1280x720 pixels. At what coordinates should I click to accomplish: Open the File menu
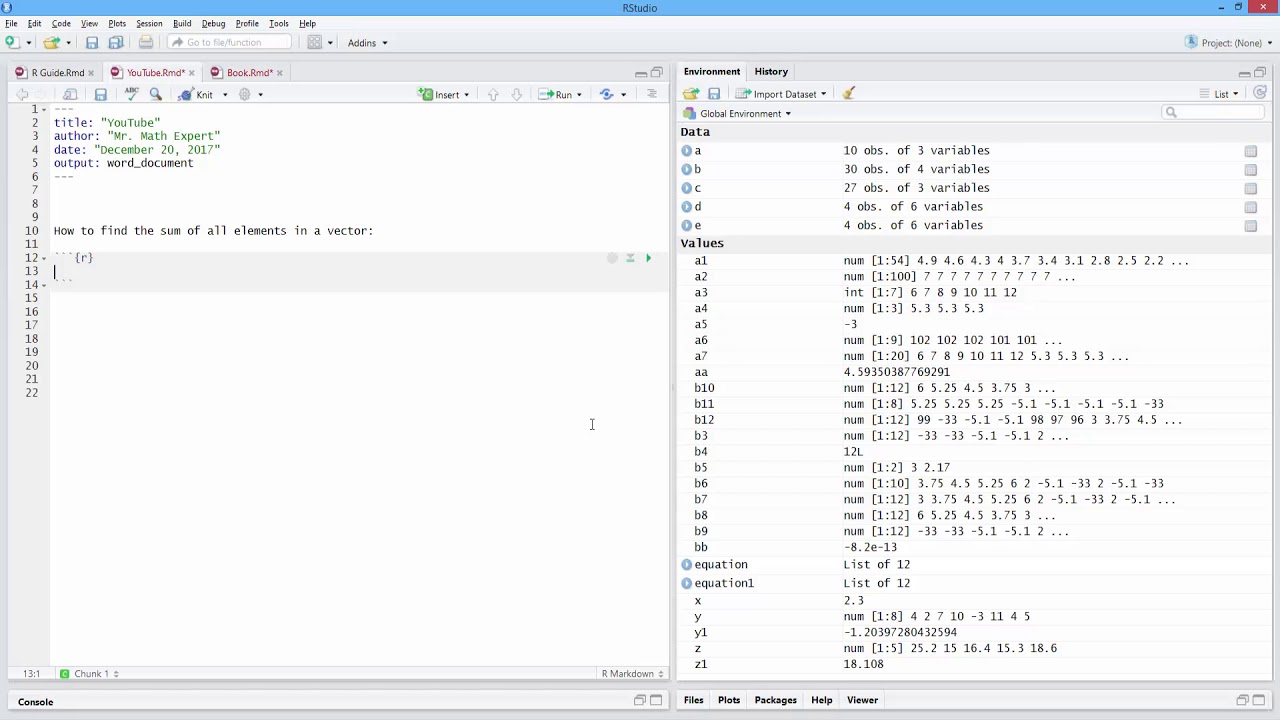[11, 23]
